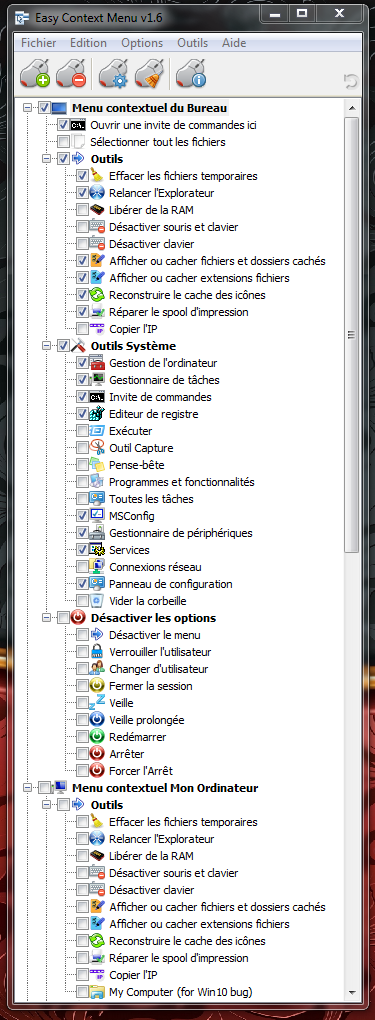Click the red minus mouse toolbar icon
Screen dimensions: 375x1020
[x=72, y=73]
